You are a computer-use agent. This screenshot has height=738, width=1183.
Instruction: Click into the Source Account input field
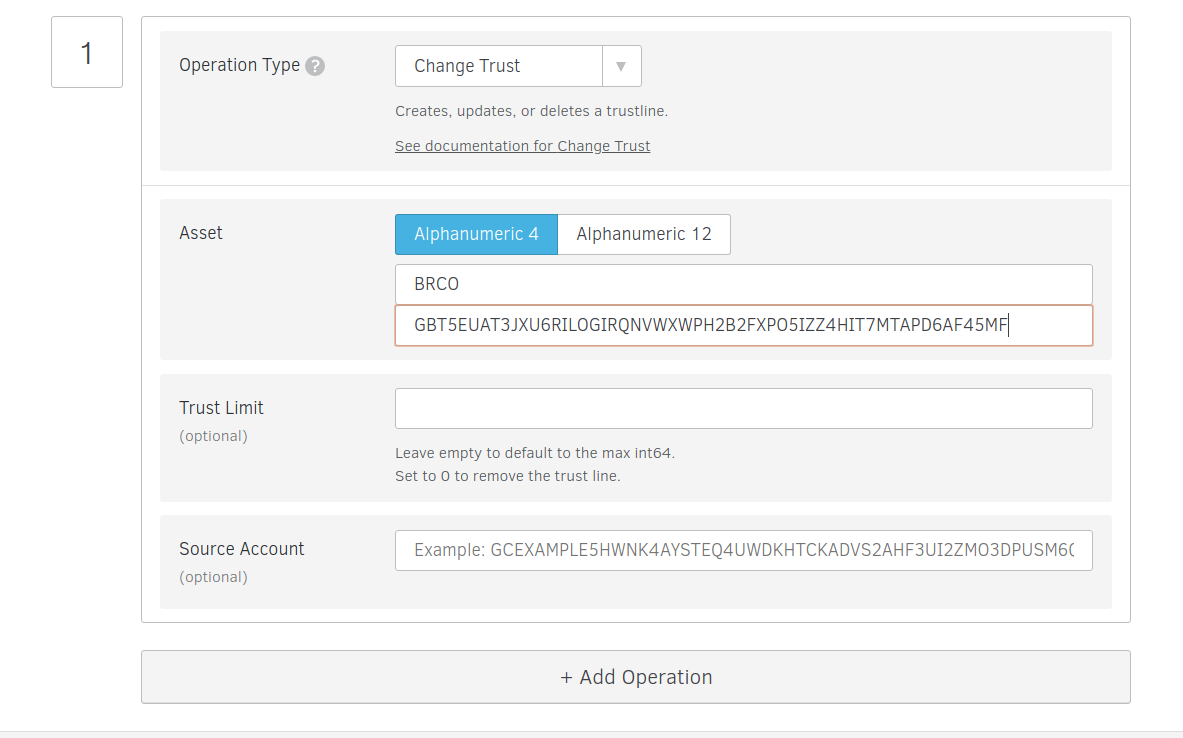(x=743, y=550)
